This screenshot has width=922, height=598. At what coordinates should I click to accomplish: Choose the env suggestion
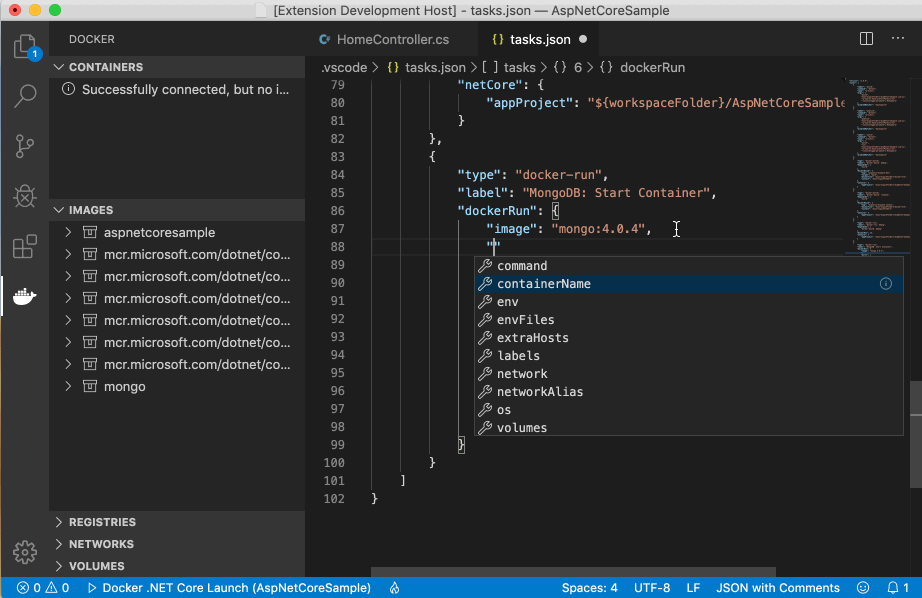coord(689,302)
